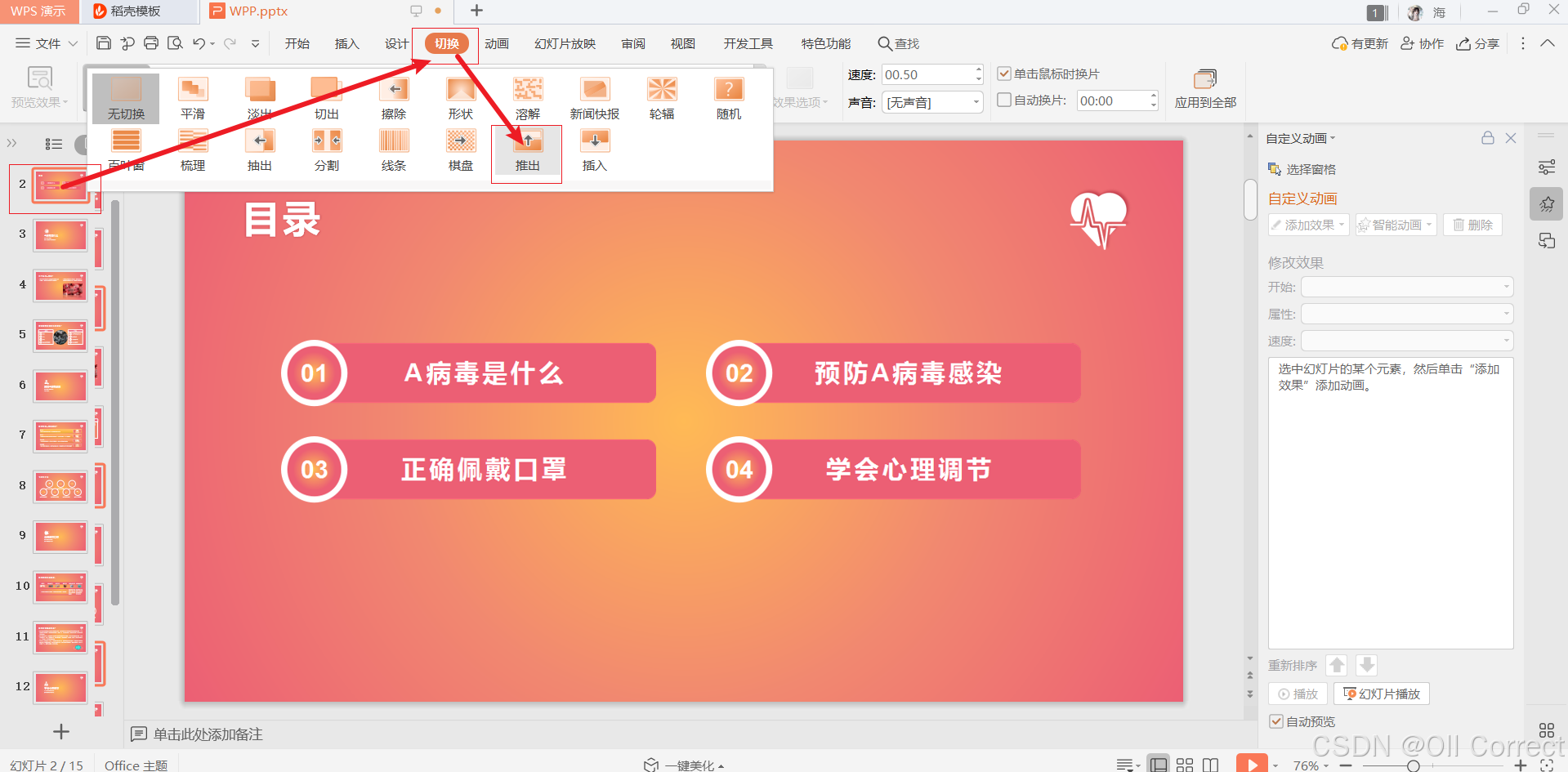Open the 开始 start dropdown in animation pane
The image size is (1568, 772).
coord(1407,287)
